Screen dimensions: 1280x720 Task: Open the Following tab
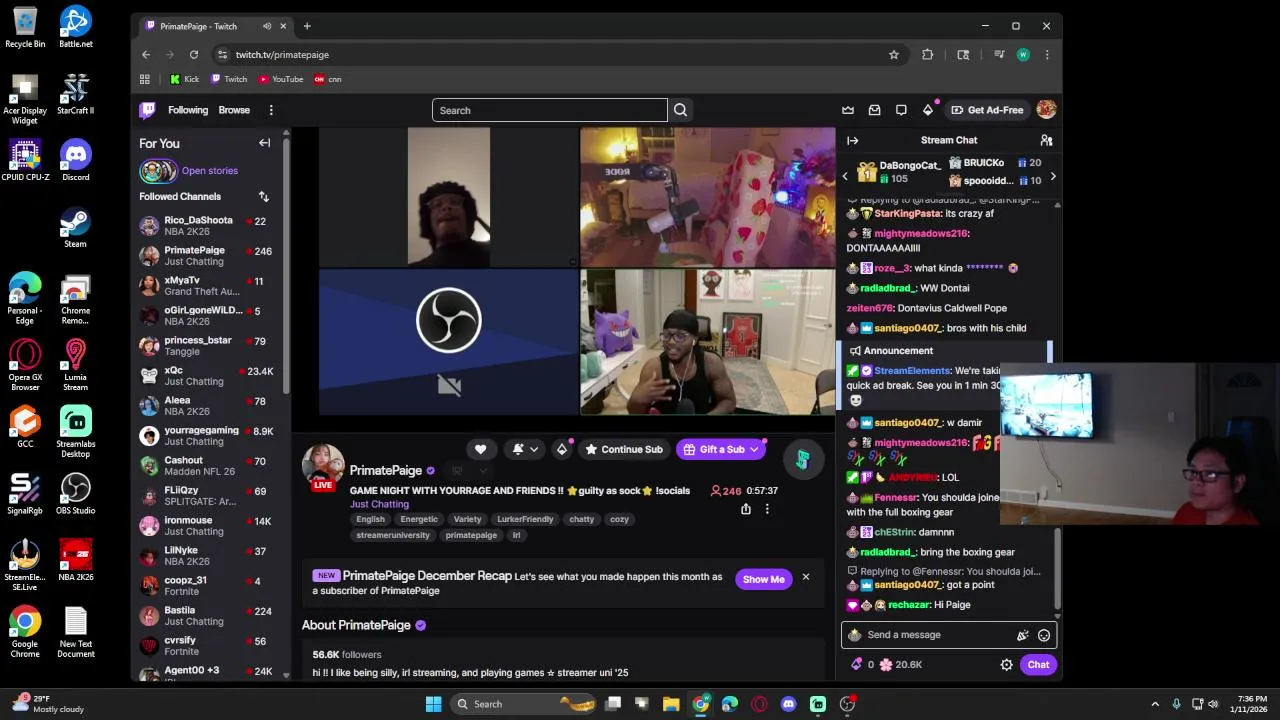point(188,110)
